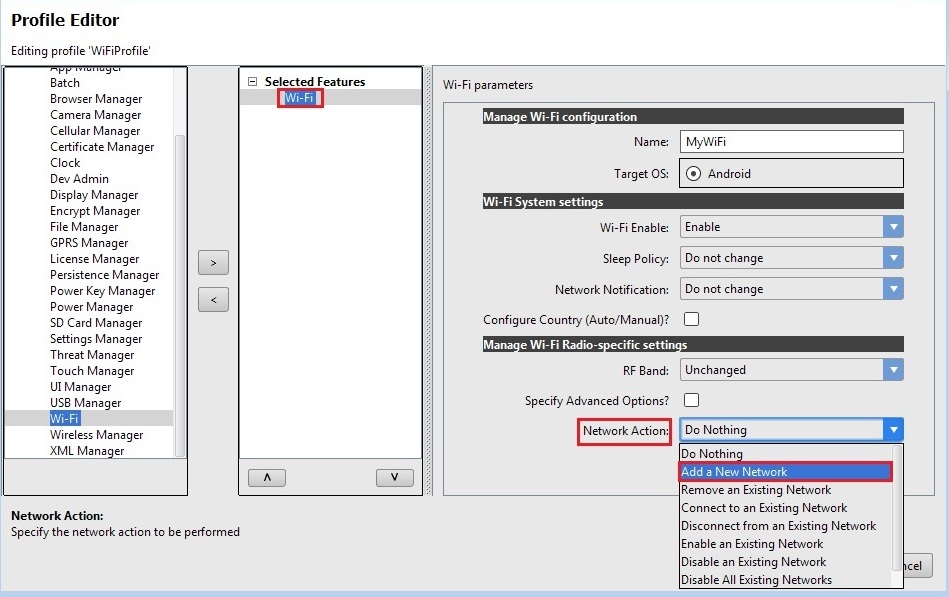Select Remove an Existing Network option
Image resolution: width=949 pixels, height=597 pixels.
(x=756, y=490)
